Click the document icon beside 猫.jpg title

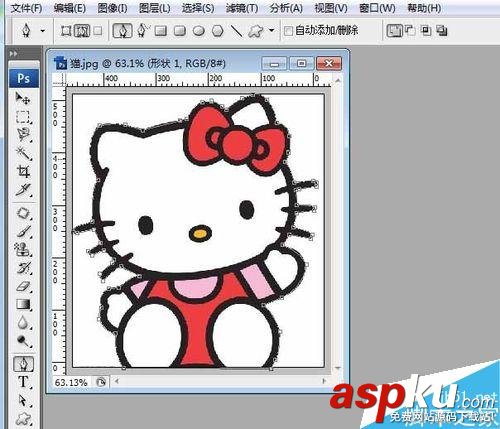tap(61, 63)
